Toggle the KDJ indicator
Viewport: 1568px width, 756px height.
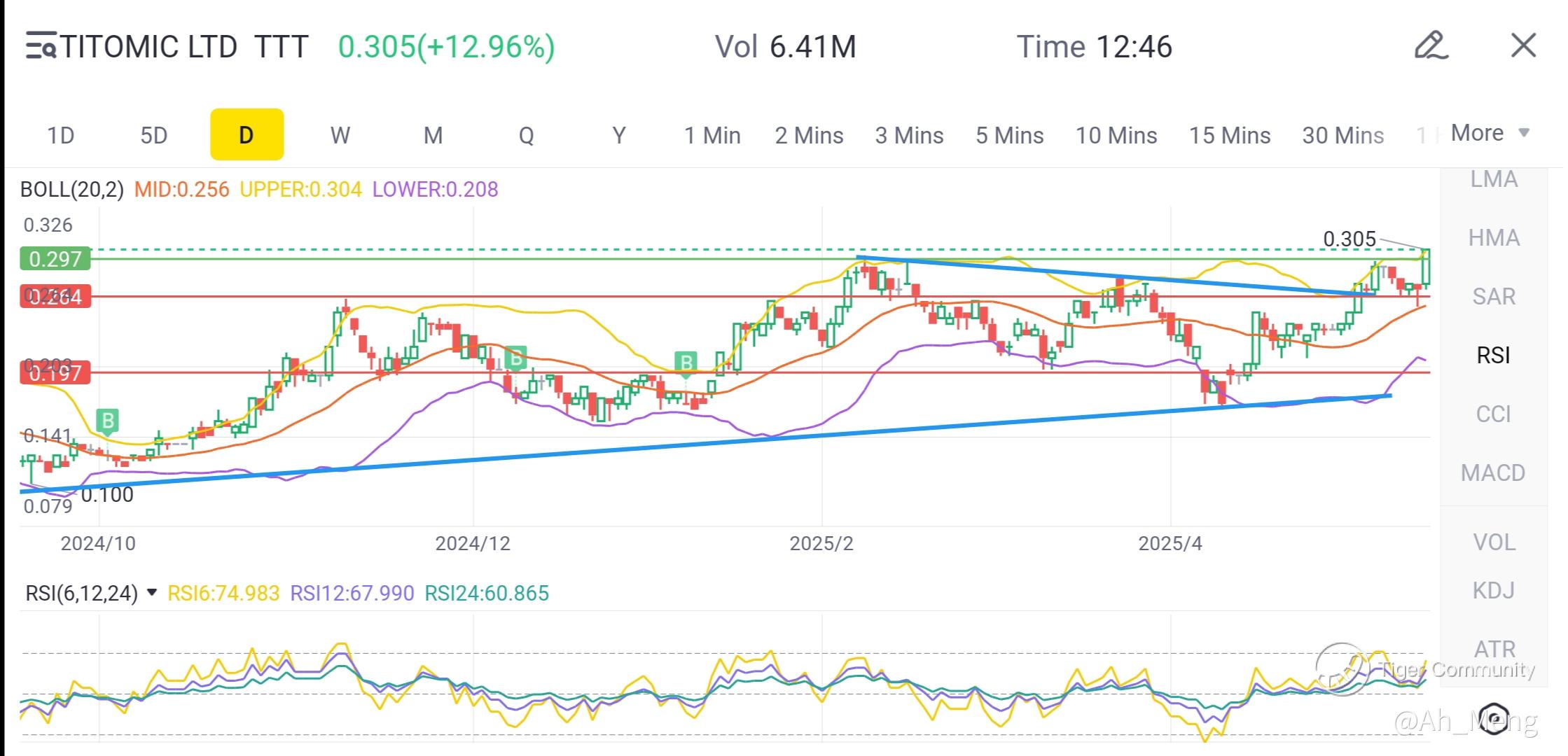1492,591
